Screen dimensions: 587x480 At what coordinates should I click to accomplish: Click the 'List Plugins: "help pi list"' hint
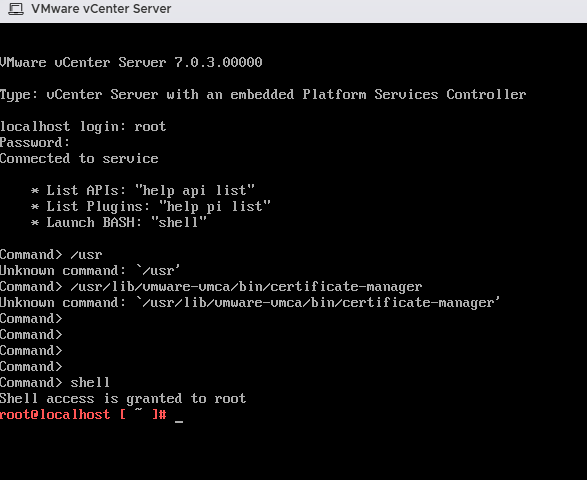coord(150,207)
